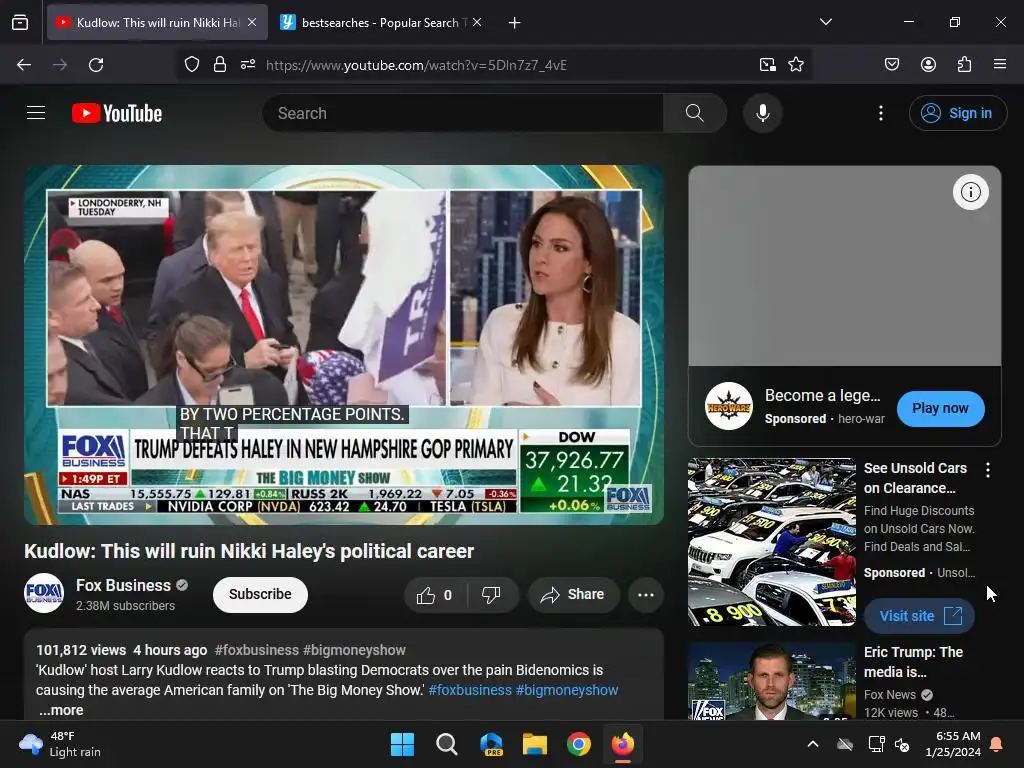Open Windows taskbar search
The width and height of the screenshot is (1024, 768).
coord(447,744)
